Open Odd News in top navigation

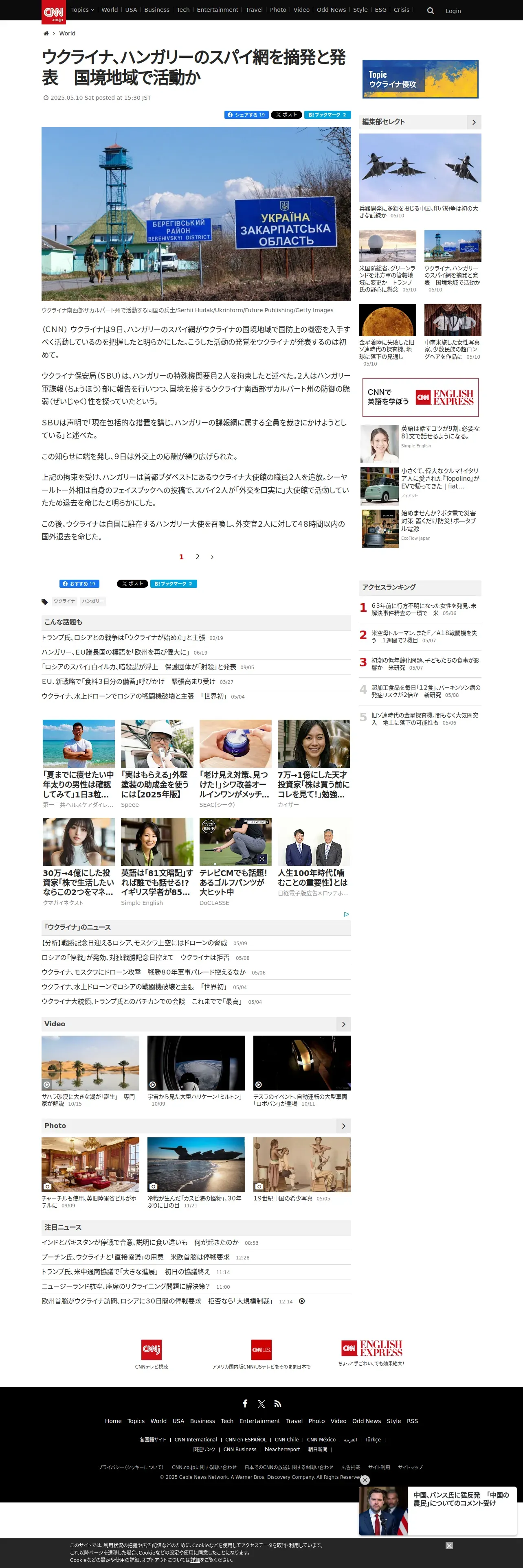pos(331,10)
